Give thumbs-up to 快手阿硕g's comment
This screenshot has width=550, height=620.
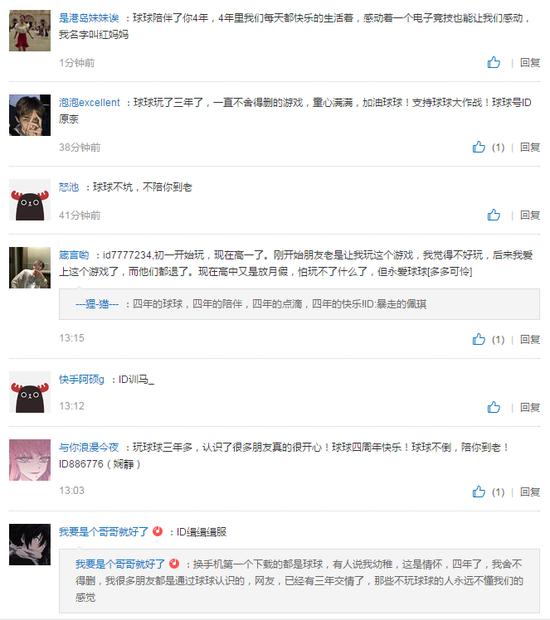[493, 407]
